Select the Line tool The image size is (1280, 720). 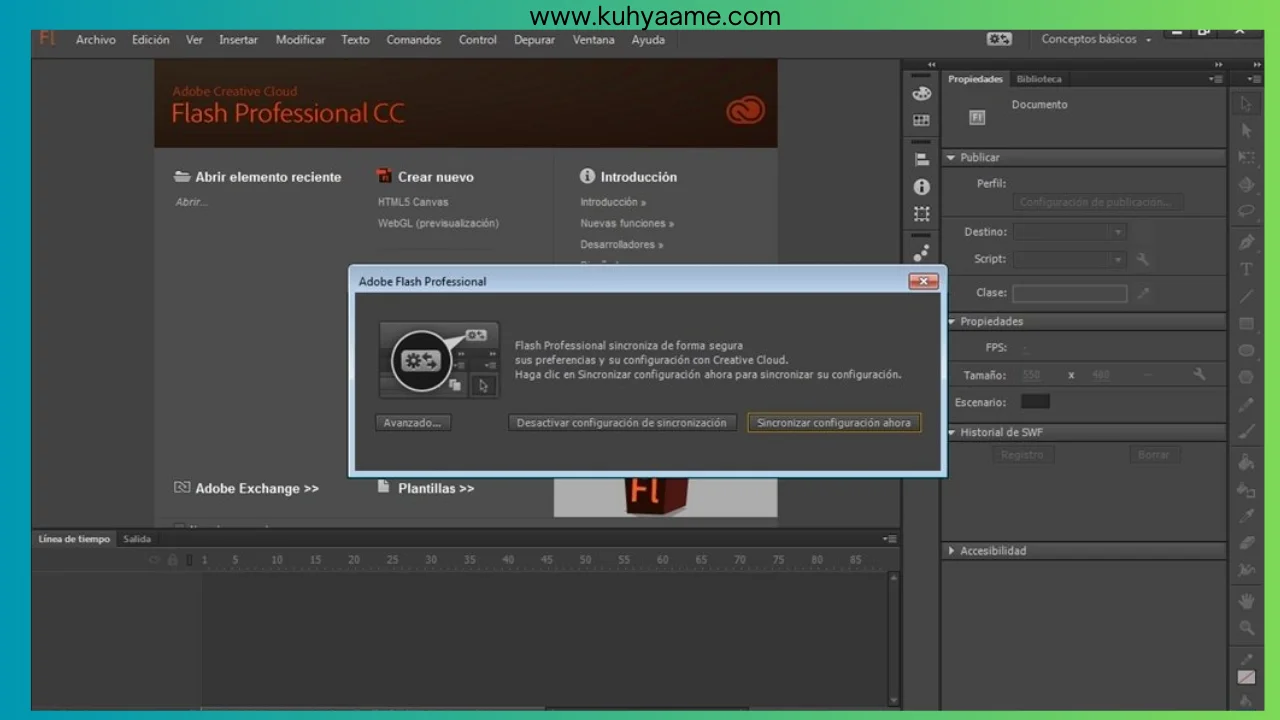[x=1246, y=296]
